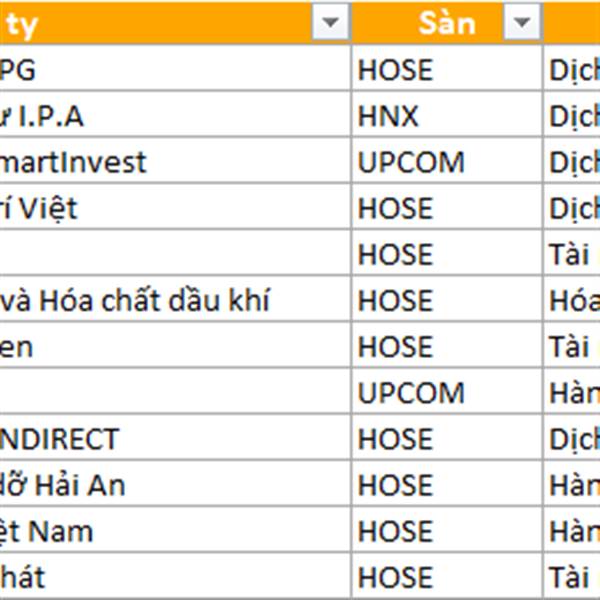Open the Sàn column filter dropdown
The width and height of the screenshot is (600, 600).
pyautogui.click(x=522, y=22)
